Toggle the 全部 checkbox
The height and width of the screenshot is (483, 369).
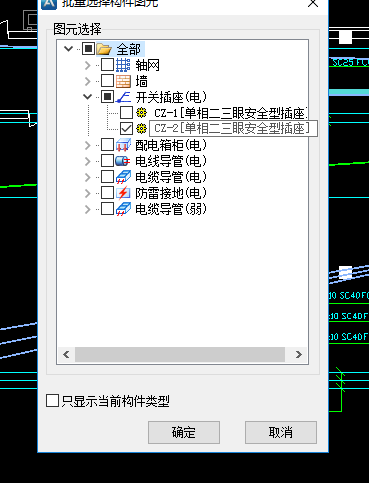point(88,49)
